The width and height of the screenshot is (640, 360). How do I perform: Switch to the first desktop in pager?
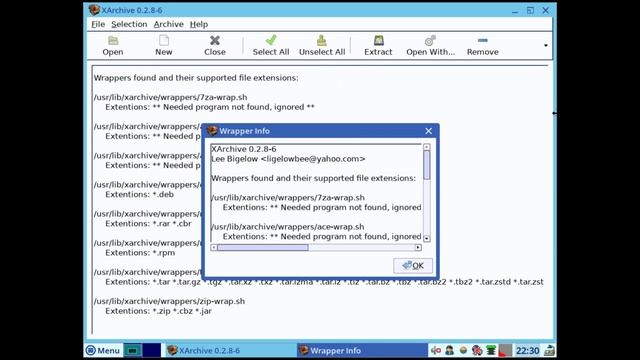pos(133,350)
